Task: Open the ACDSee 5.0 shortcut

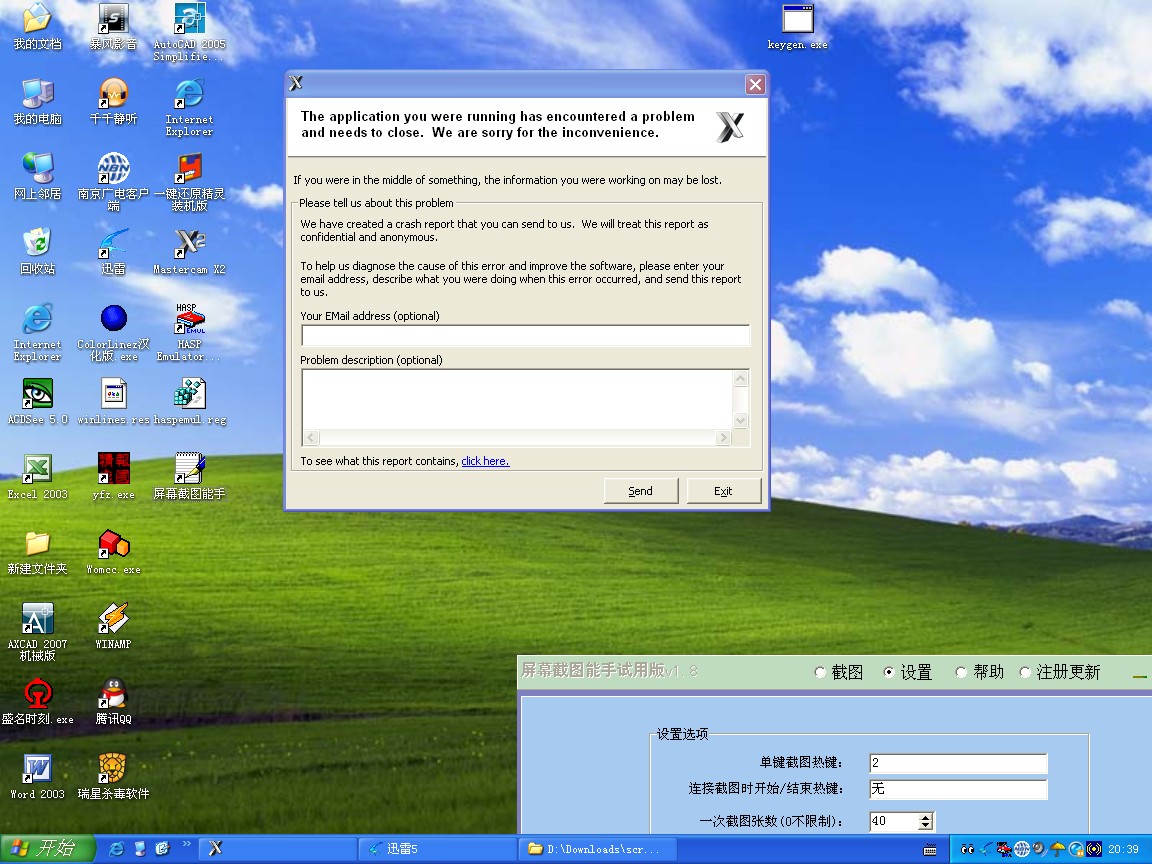Action: (x=37, y=402)
